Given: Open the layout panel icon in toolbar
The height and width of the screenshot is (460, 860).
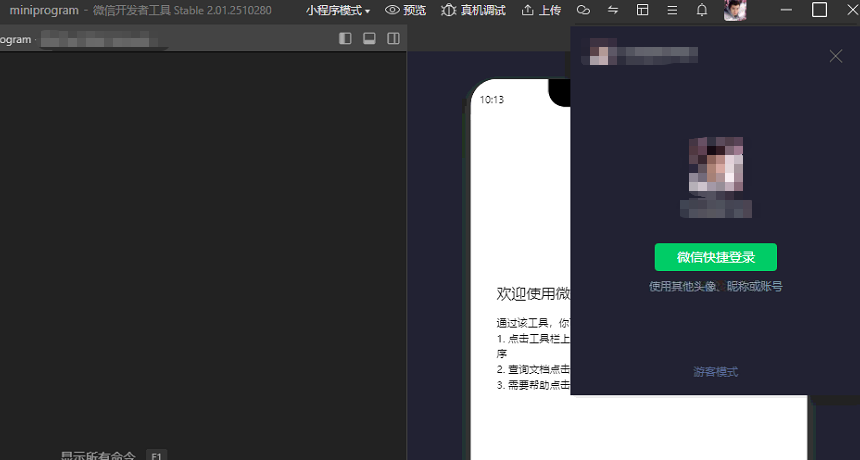Looking at the screenshot, I should pos(642,10).
